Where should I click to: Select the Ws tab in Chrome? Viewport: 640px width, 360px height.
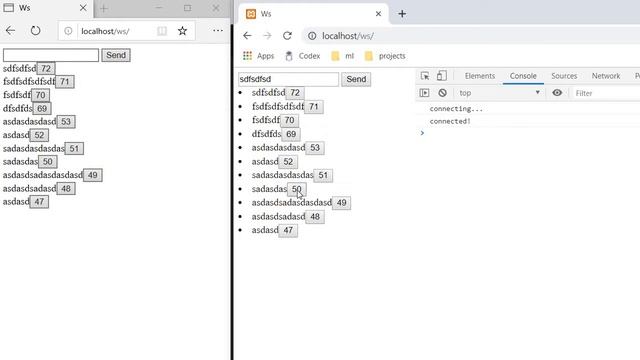pos(313,14)
